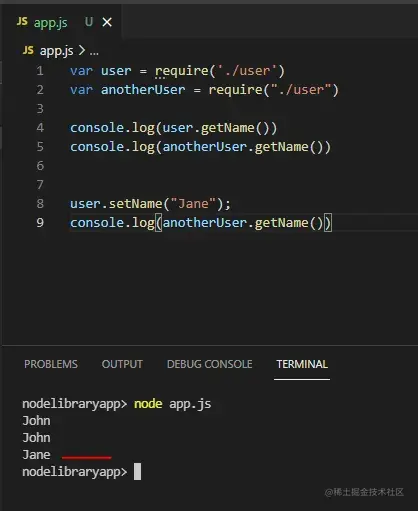Image resolution: width=418 pixels, height=511 pixels.
Task: Click line number 5 in gutter
Action: [40, 147]
